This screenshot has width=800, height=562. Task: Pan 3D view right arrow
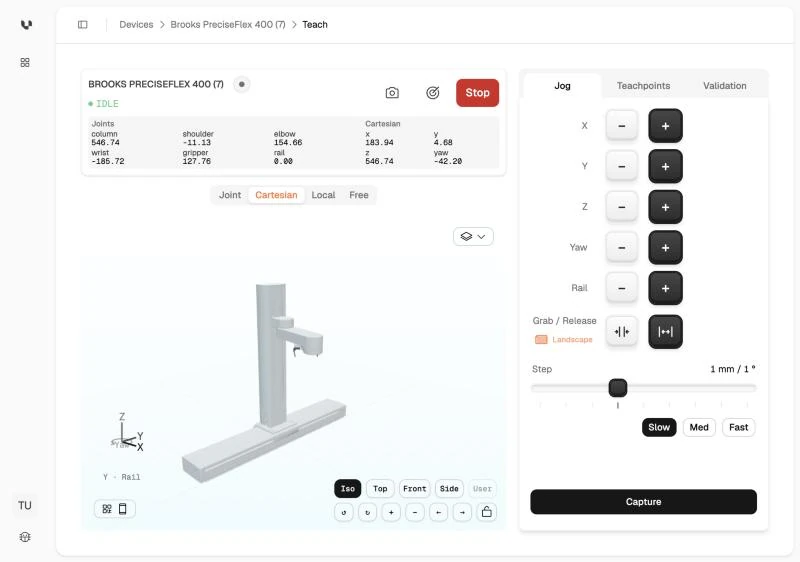(x=462, y=512)
